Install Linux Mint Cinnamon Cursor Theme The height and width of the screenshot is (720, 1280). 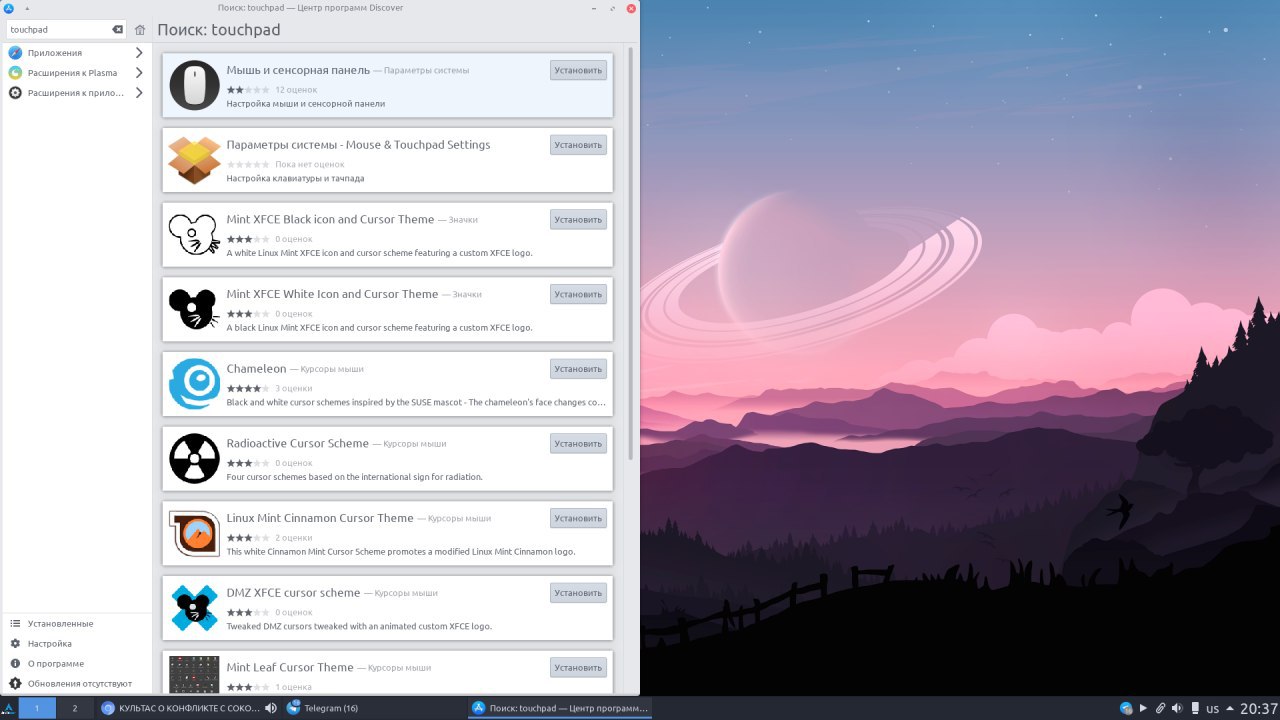[578, 518]
